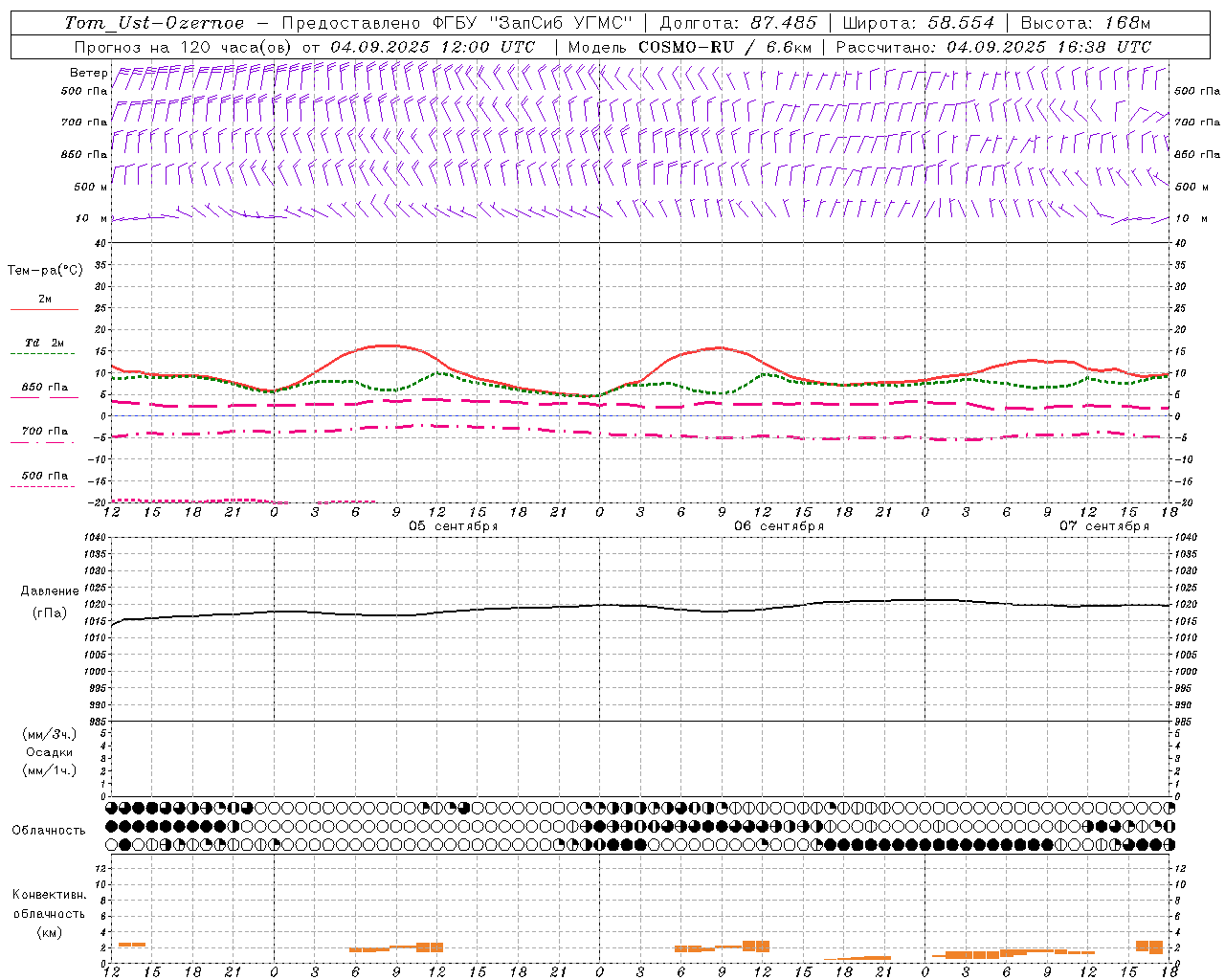Click the Td 2м dew point legend entry
Image resolution: width=1225 pixels, height=980 pixels.
44,343
